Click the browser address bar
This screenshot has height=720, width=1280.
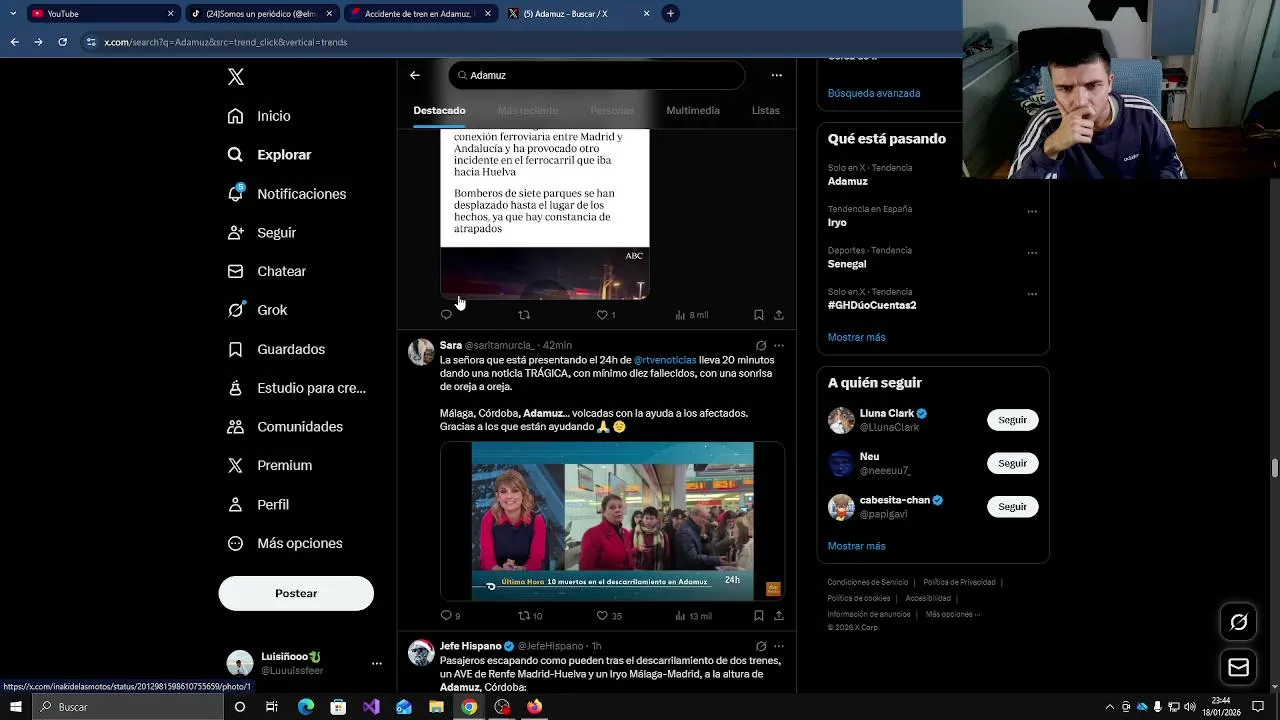click(x=520, y=42)
